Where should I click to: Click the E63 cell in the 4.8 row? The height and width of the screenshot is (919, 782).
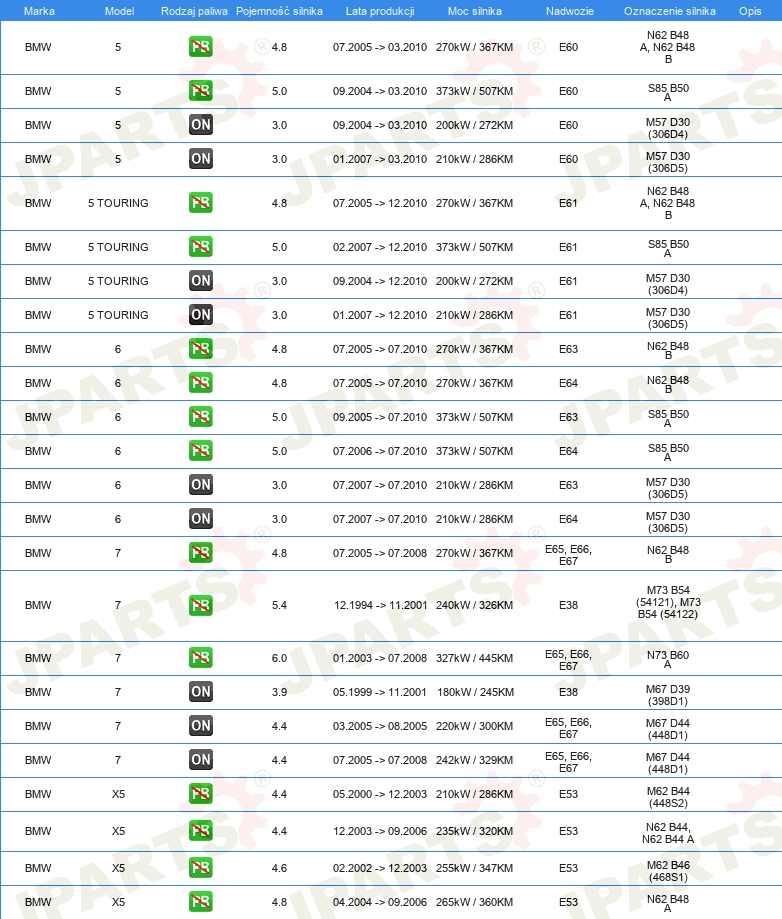568,349
